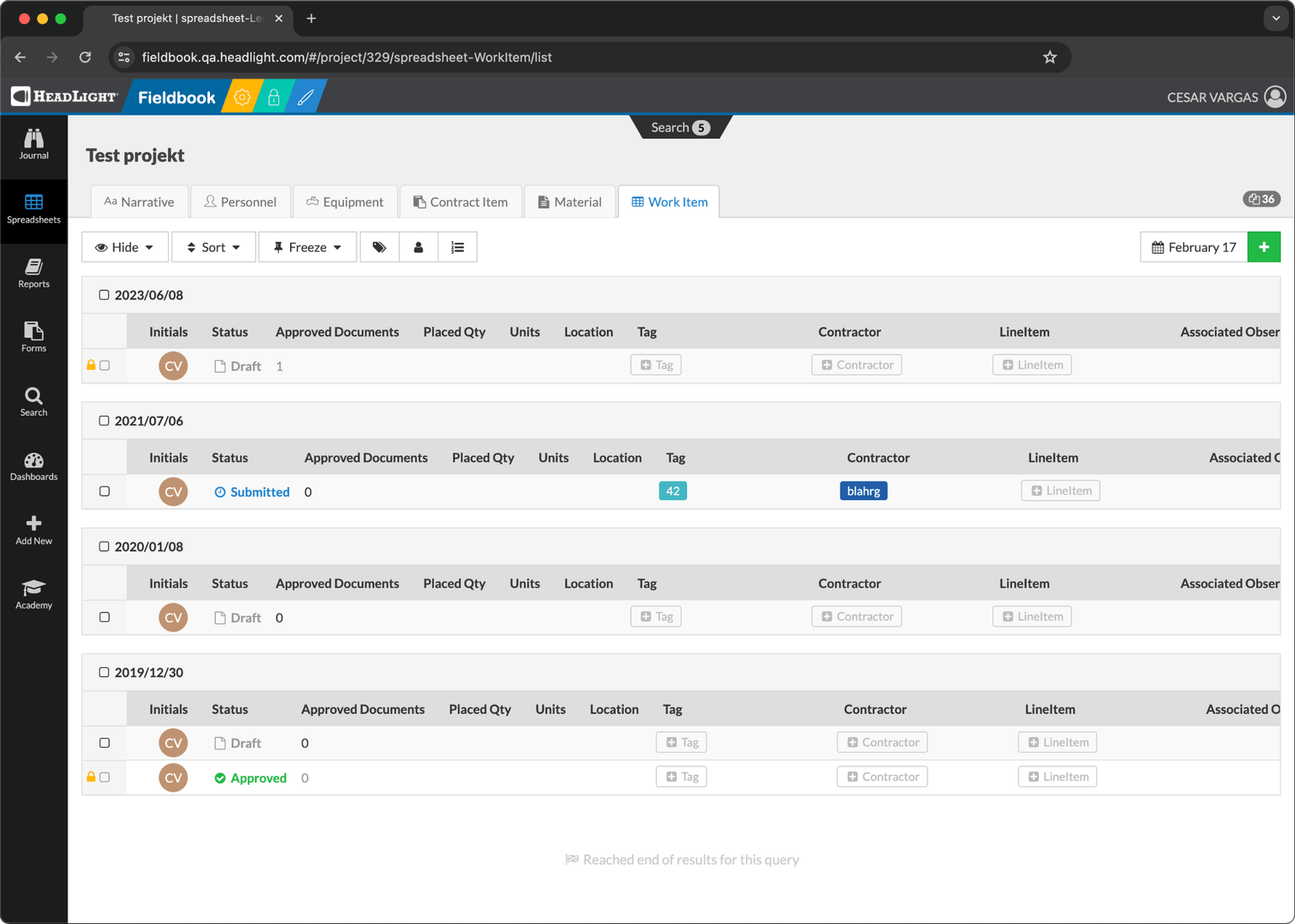Open the Academy graduation cap icon
1295x924 pixels.
point(34,594)
